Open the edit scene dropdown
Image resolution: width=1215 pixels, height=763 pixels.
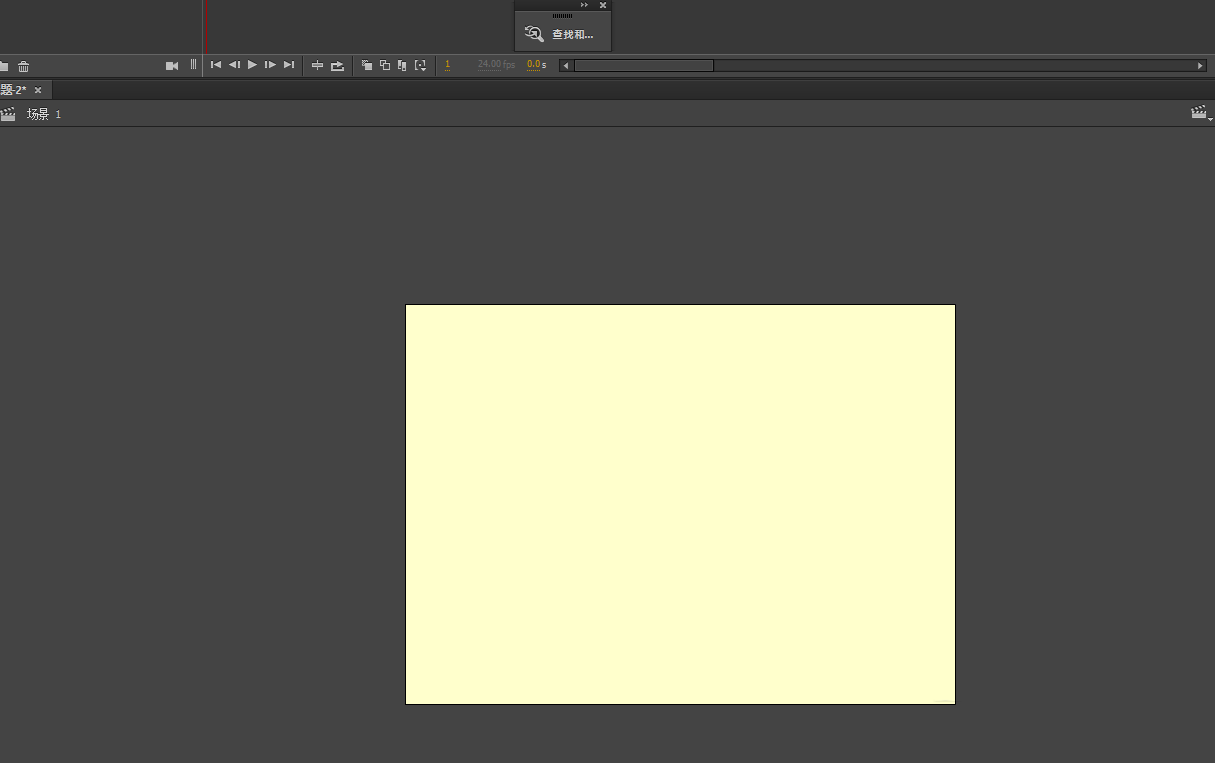pyautogui.click(x=1200, y=114)
